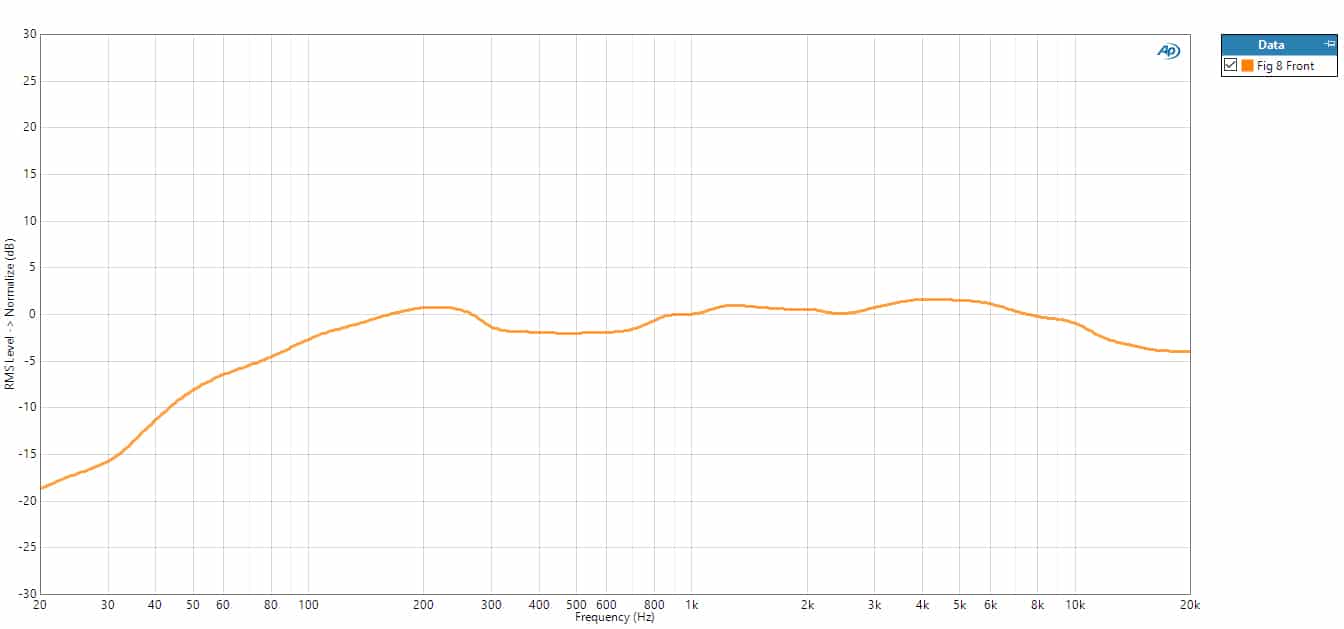Click the orange curve at 4k peak

point(922,299)
